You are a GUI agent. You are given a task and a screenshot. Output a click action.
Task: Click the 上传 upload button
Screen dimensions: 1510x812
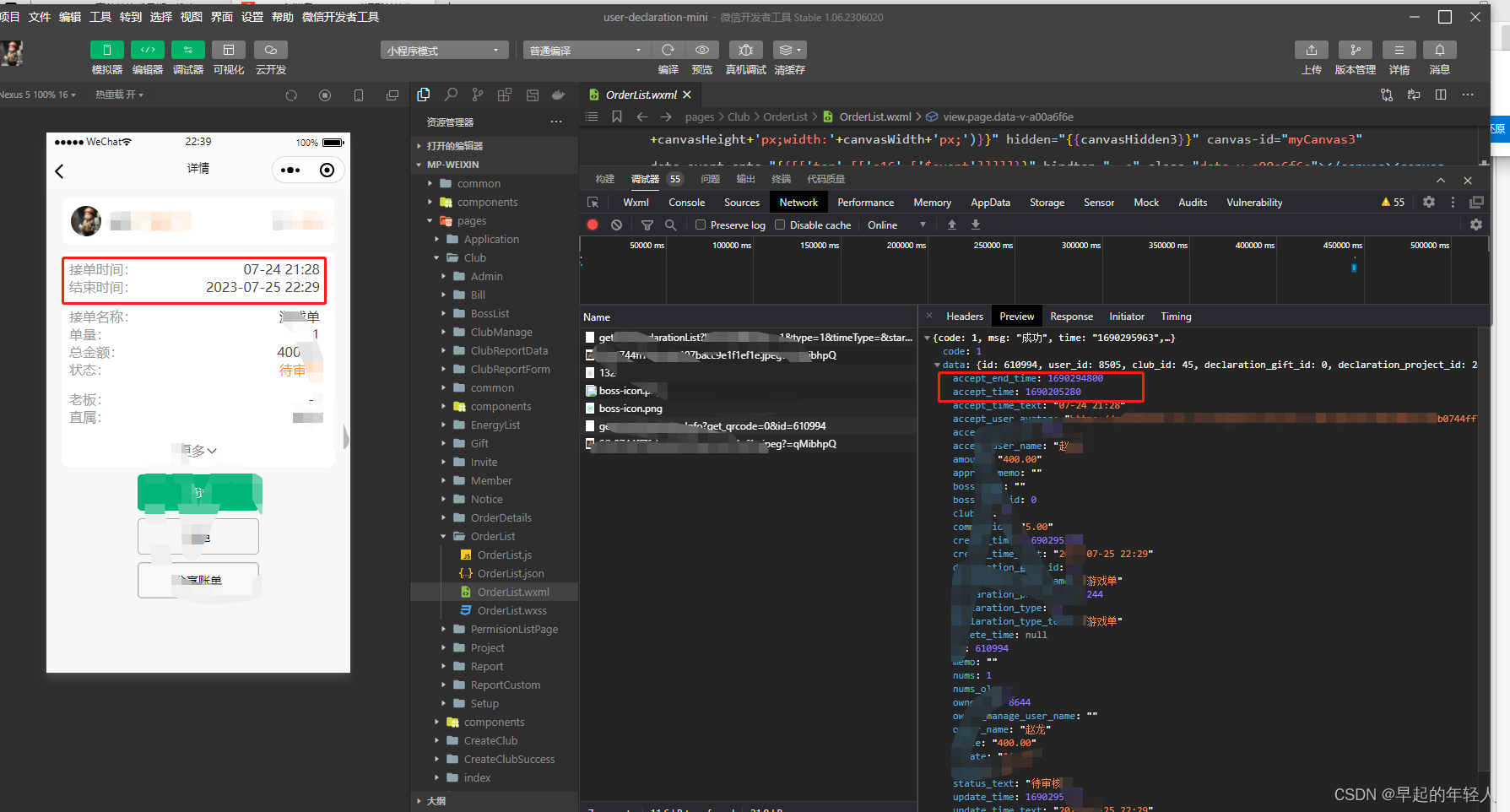[x=1312, y=50]
